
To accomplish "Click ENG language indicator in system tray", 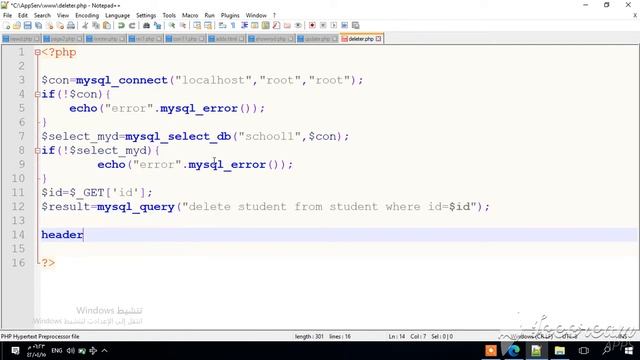I will tap(57, 351).
